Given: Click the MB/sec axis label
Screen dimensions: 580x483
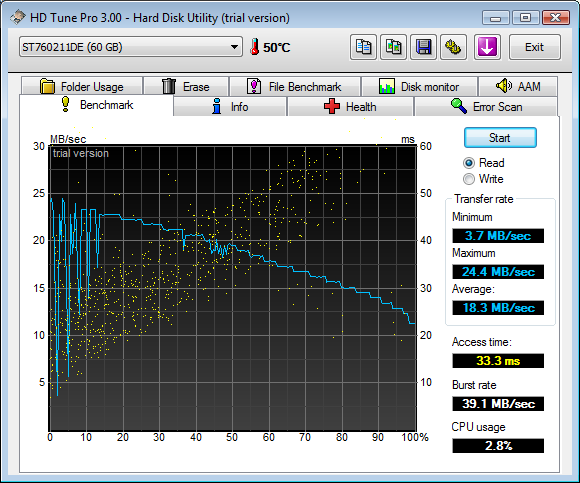Looking at the screenshot, I should [x=68, y=139].
